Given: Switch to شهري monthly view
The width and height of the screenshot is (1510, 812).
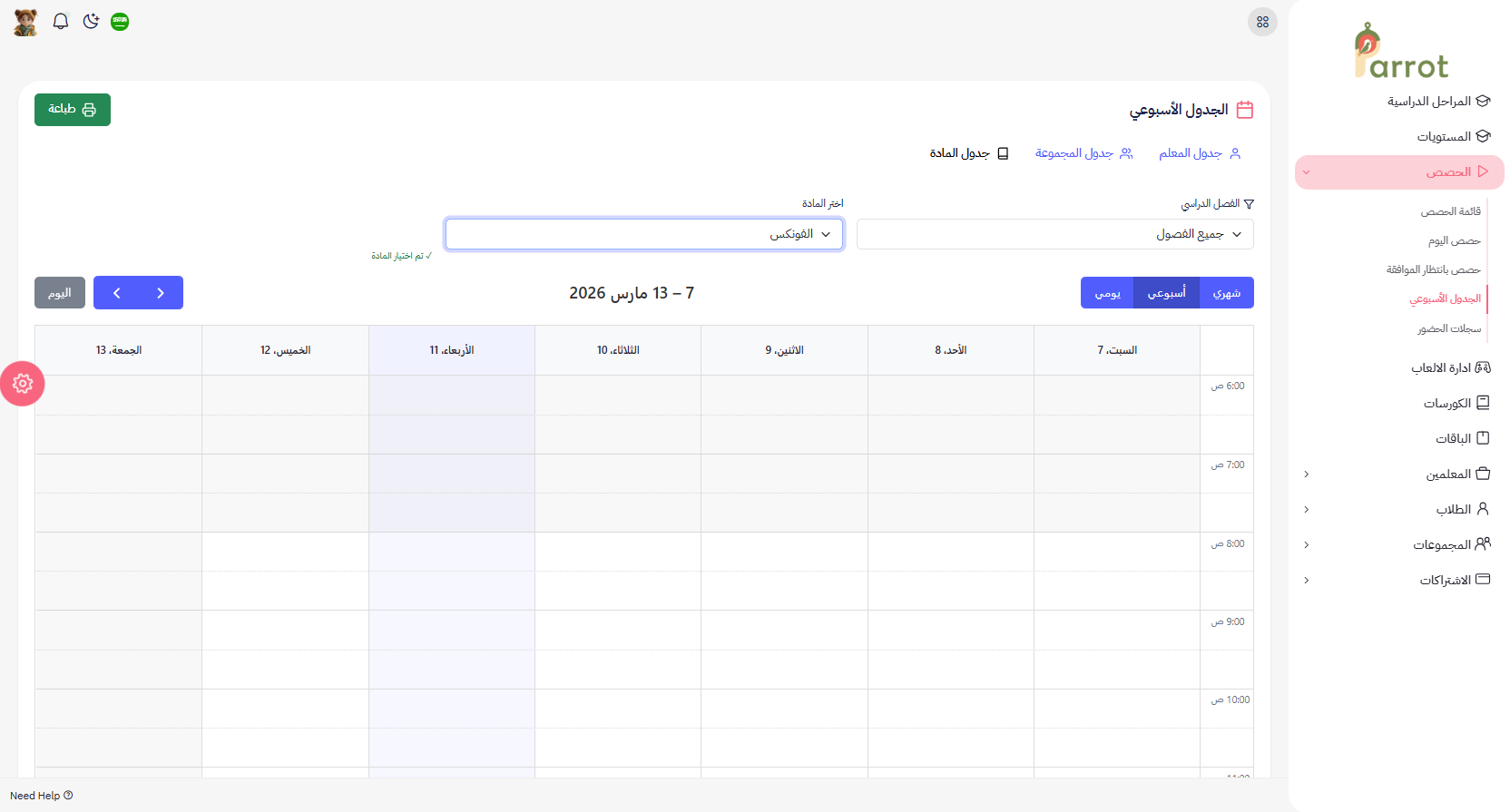Looking at the screenshot, I should pyautogui.click(x=1226, y=293).
